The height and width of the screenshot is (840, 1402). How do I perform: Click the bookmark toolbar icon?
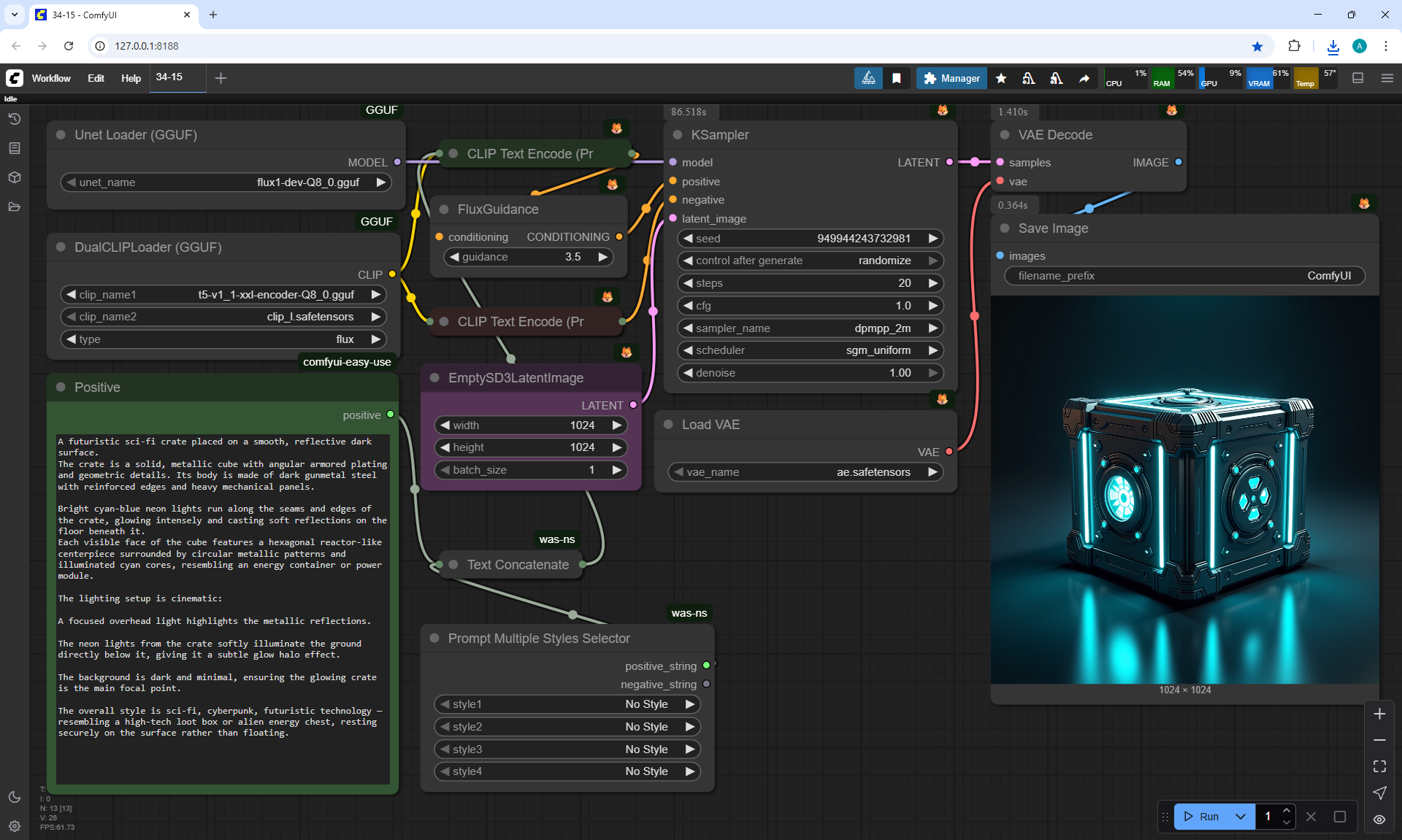(897, 78)
